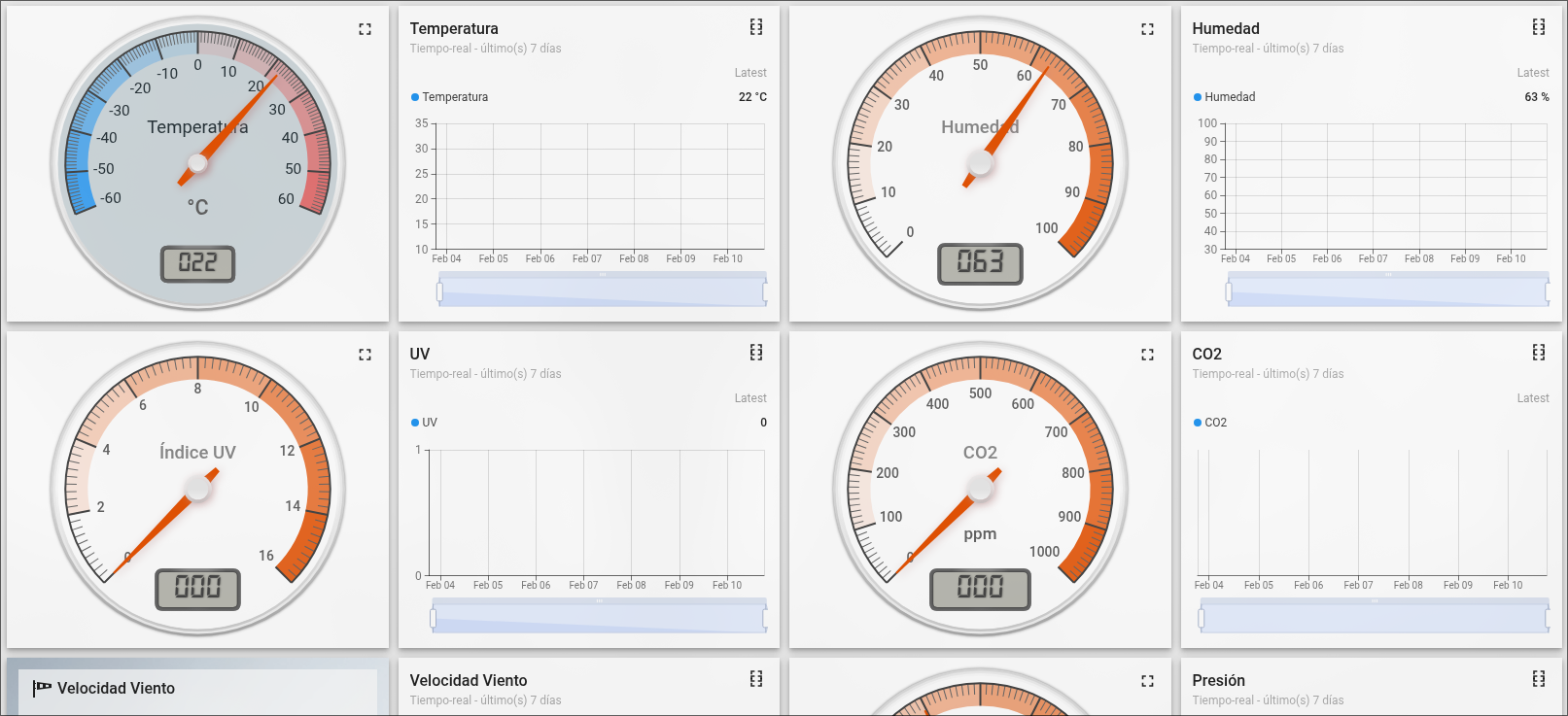Image resolution: width=1568 pixels, height=716 pixels.
Task: Click the latest UV value 0
Action: click(x=763, y=423)
